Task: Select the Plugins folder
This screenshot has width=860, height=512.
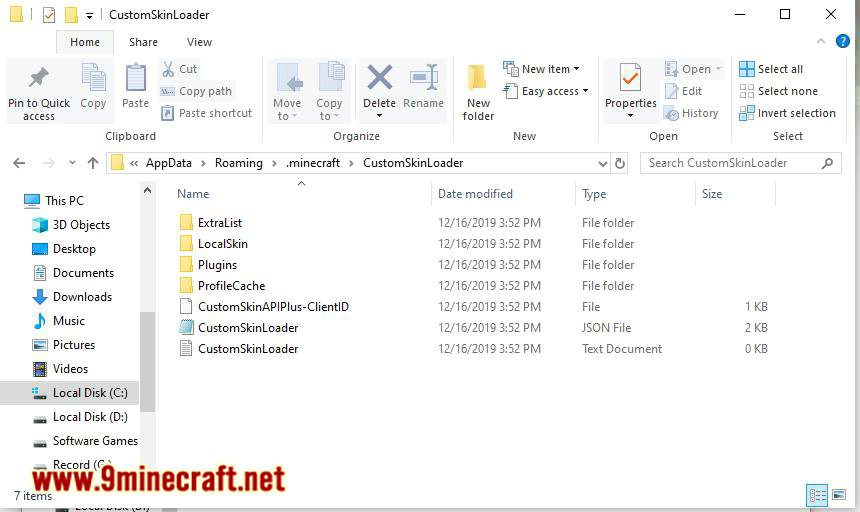Action: point(217,265)
